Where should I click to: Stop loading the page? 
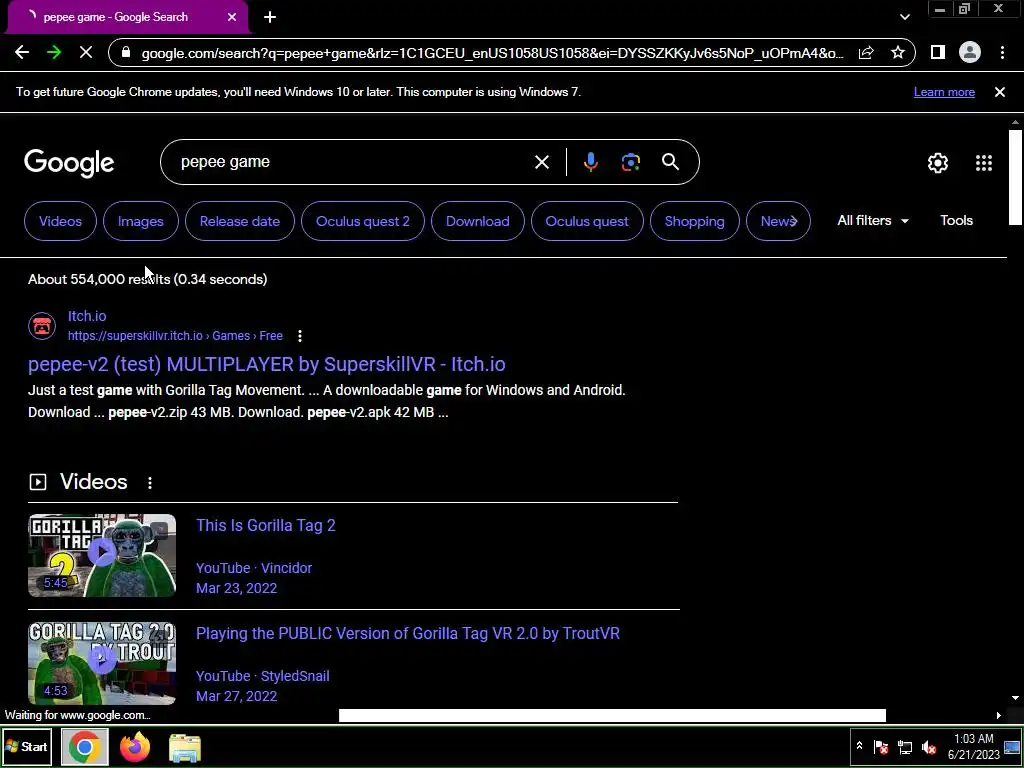point(86,53)
